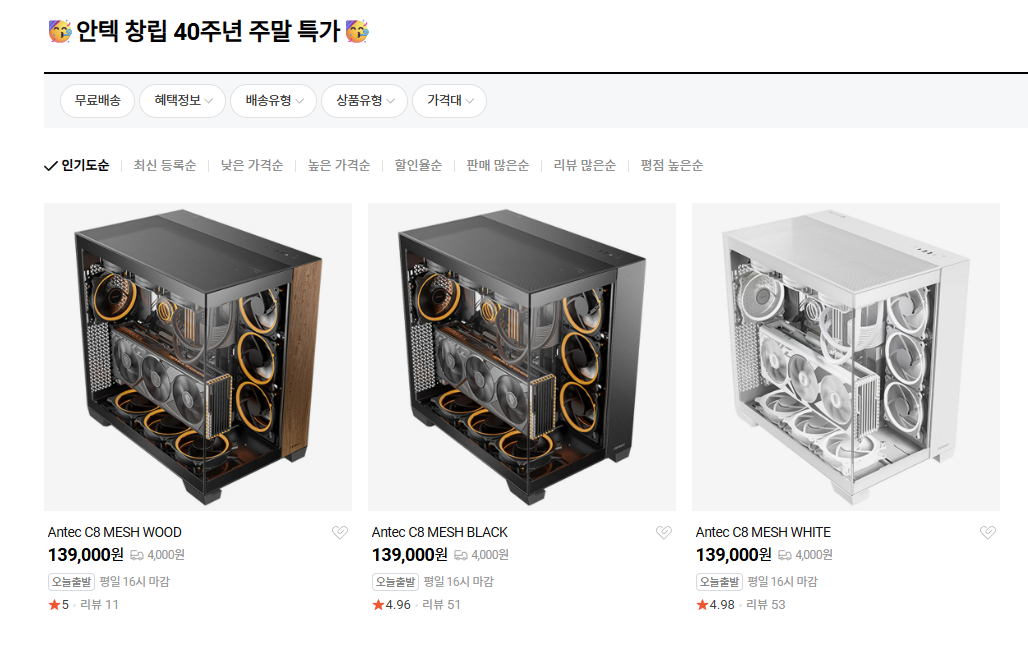Click the star rating 4.98 for MESH WHITE
The image size is (1028, 663).
tap(715, 605)
